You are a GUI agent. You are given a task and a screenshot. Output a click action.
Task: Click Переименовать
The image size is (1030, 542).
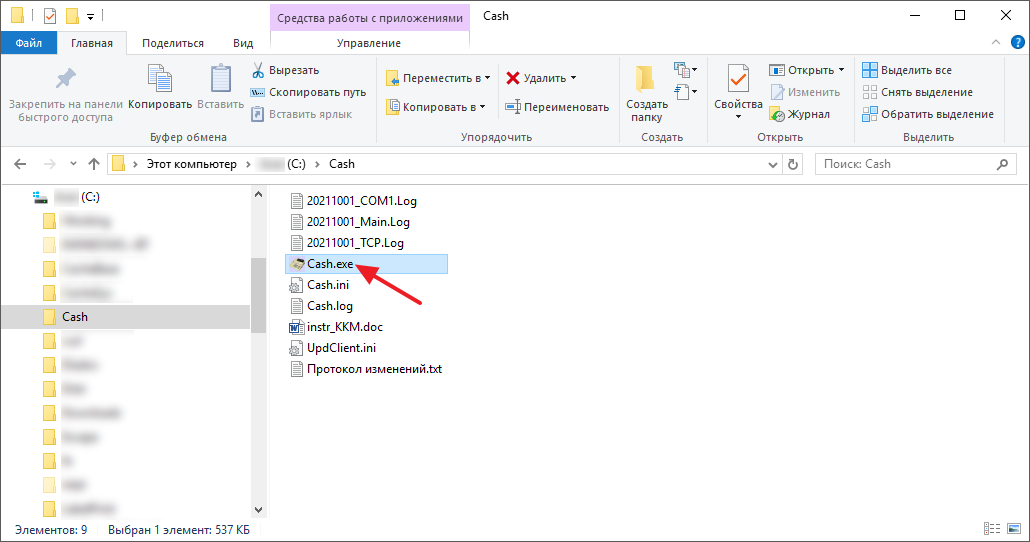click(x=557, y=107)
